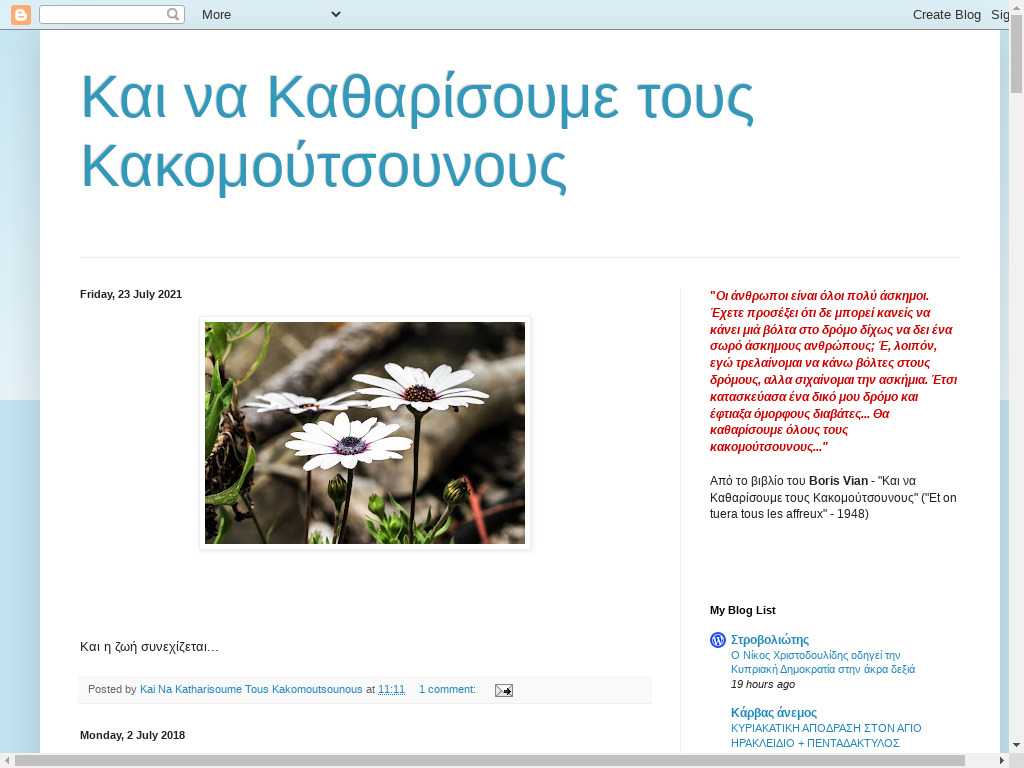
Task: Visit the Στροβολιώτης blog link
Action: click(x=769, y=640)
